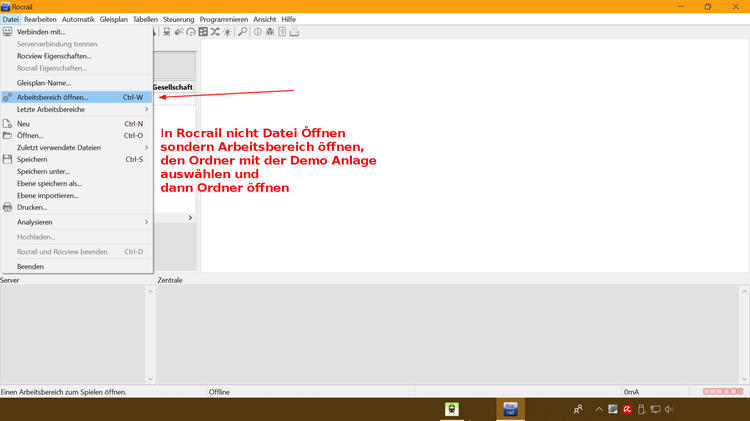Click the bug icon in the toolbar
The height and width of the screenshot is (421, 750).
270,32
